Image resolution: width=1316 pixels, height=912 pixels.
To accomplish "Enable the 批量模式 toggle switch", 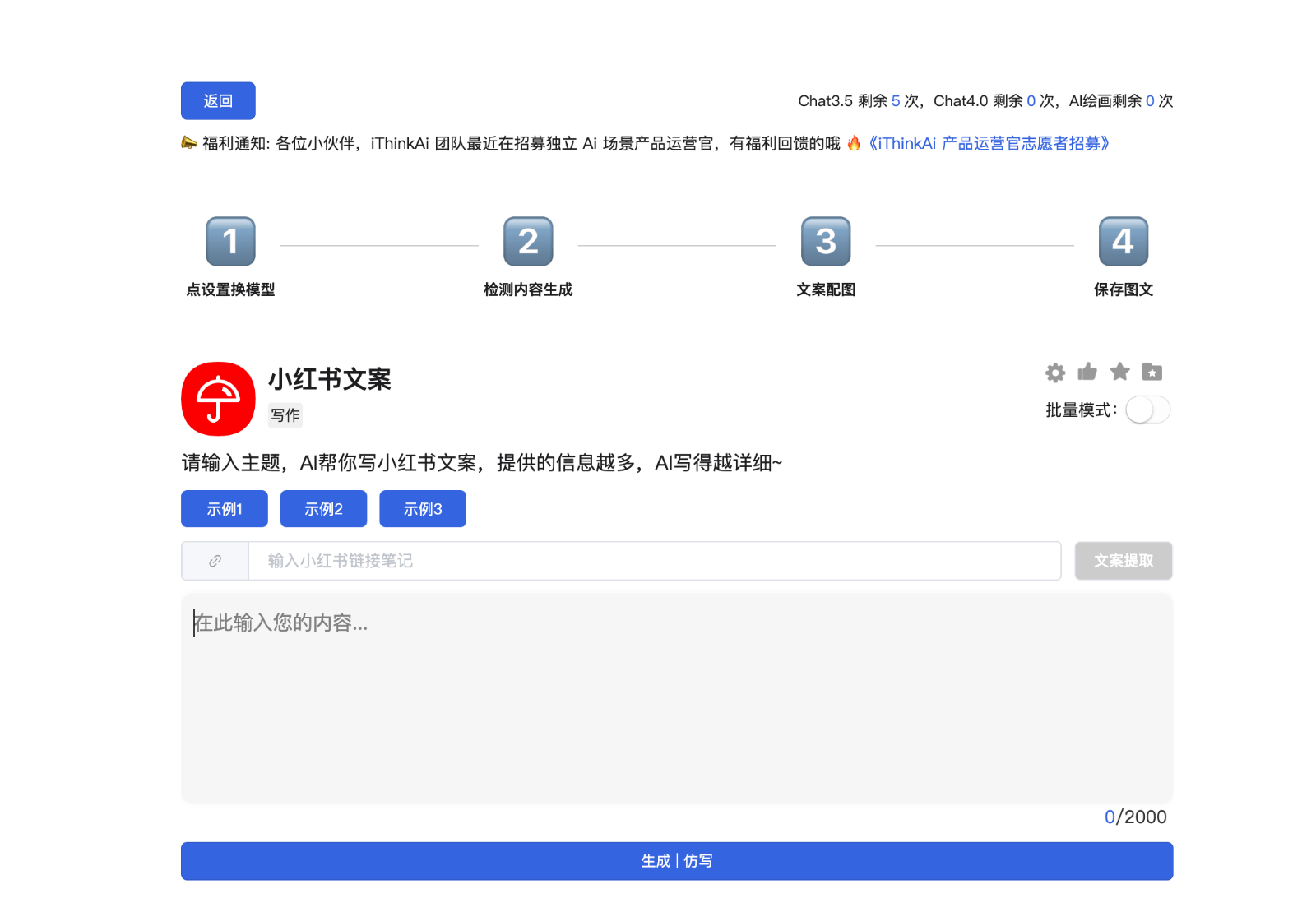I will (x=1147, y=410).
